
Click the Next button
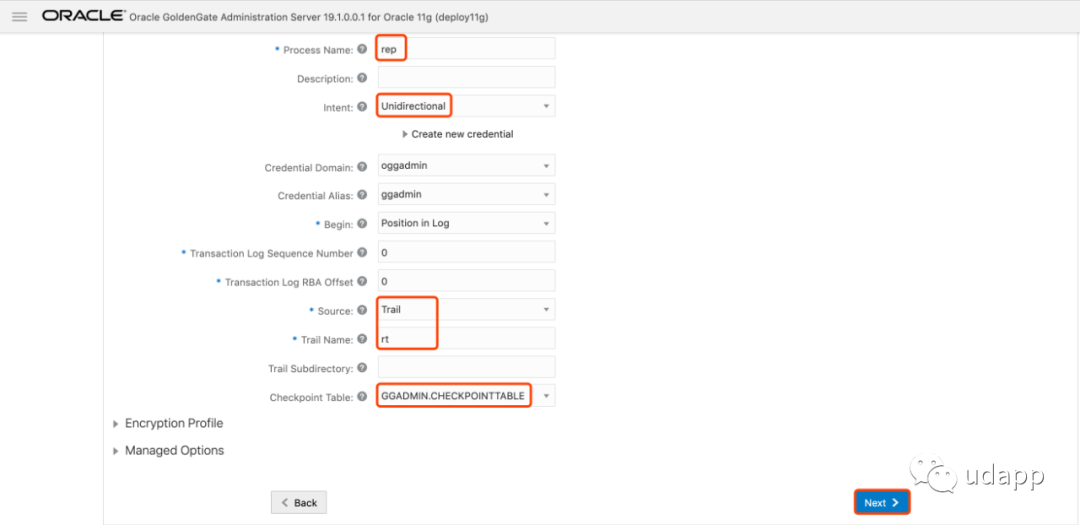click(x=881, y=503)
